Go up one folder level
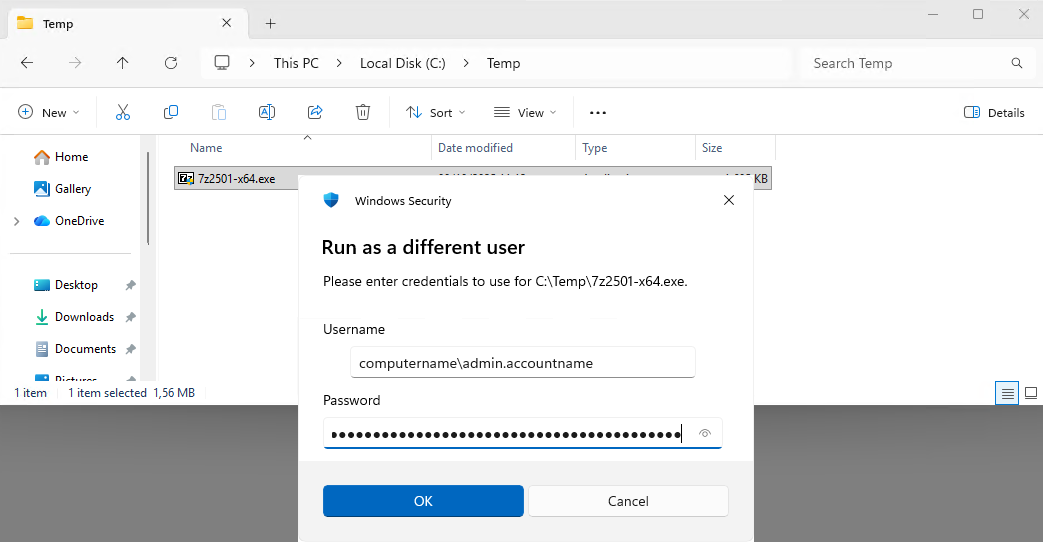 point(123,63)
